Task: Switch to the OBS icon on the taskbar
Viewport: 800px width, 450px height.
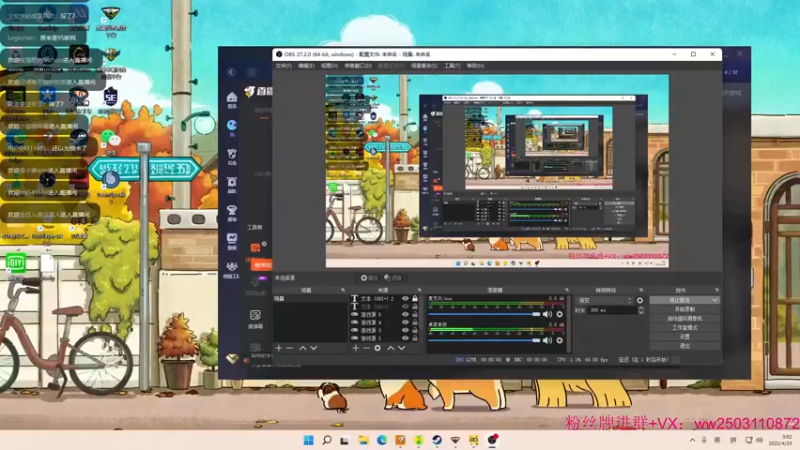Action: click(x=492, y=440)
